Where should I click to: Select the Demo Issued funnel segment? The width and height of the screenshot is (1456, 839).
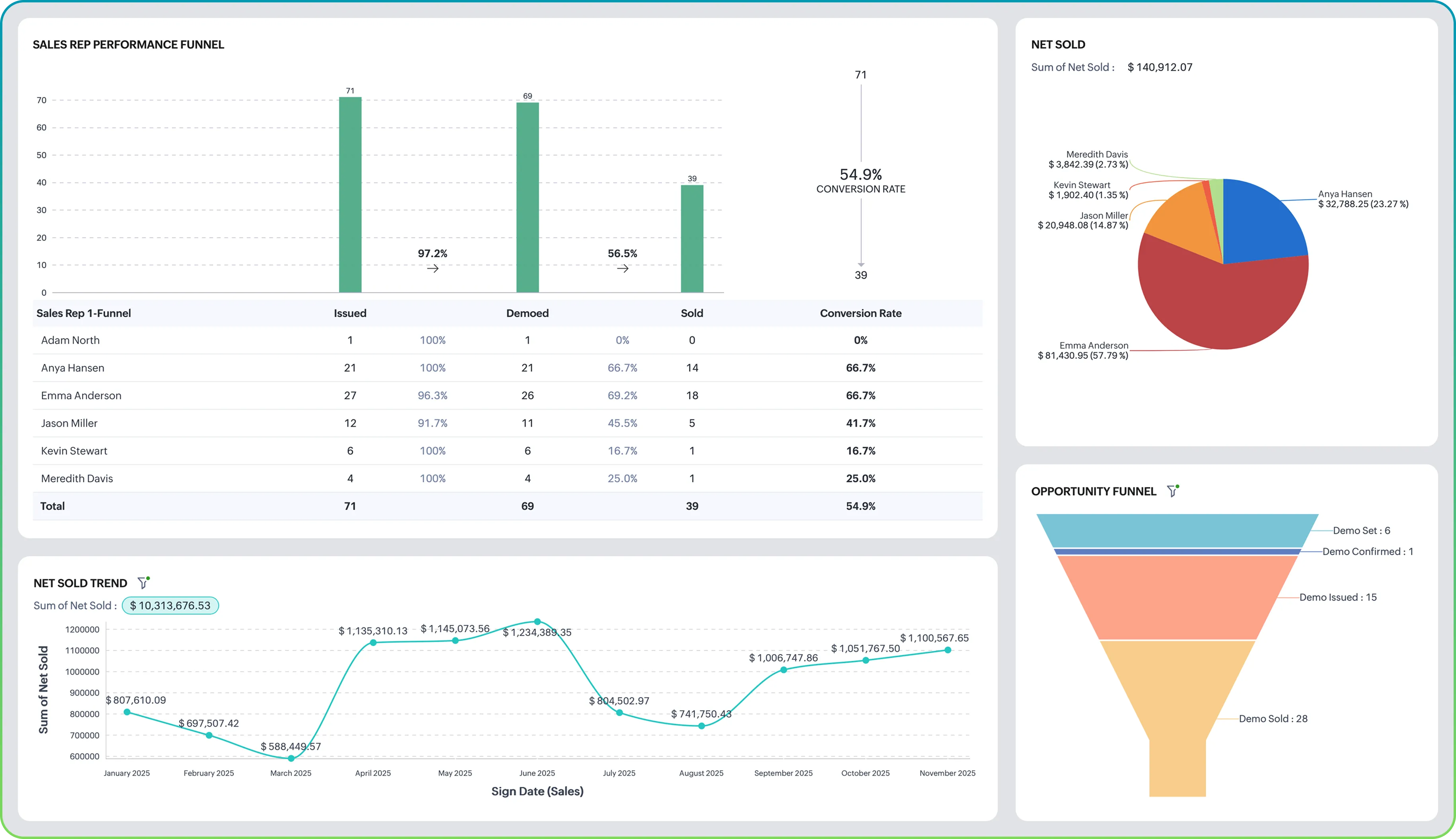[x=1177, y=598]
